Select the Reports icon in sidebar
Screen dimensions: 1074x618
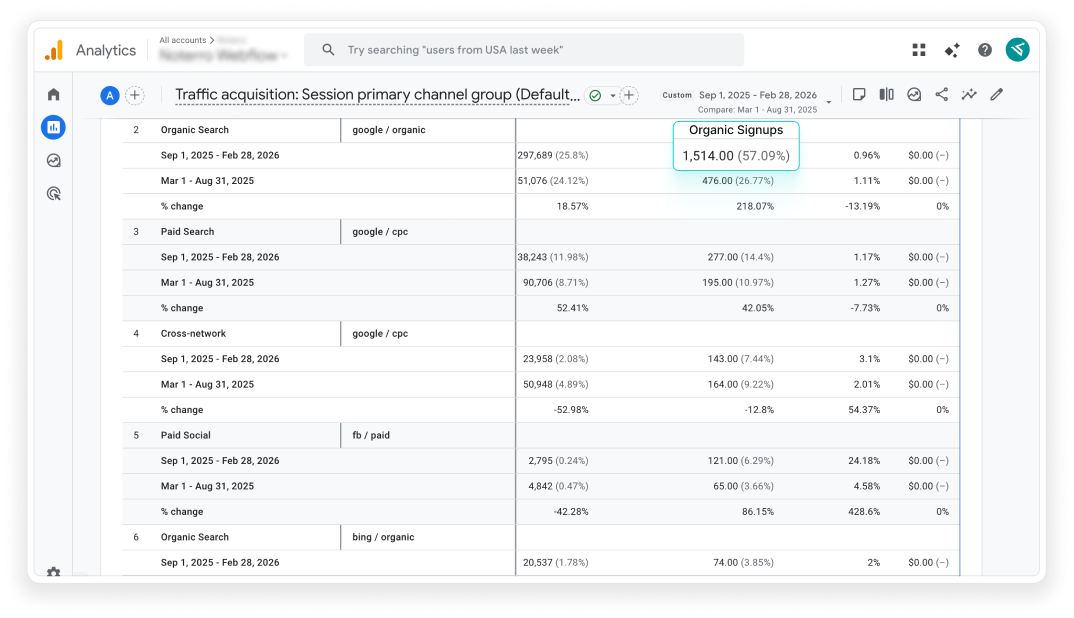(x=54, y=127)
